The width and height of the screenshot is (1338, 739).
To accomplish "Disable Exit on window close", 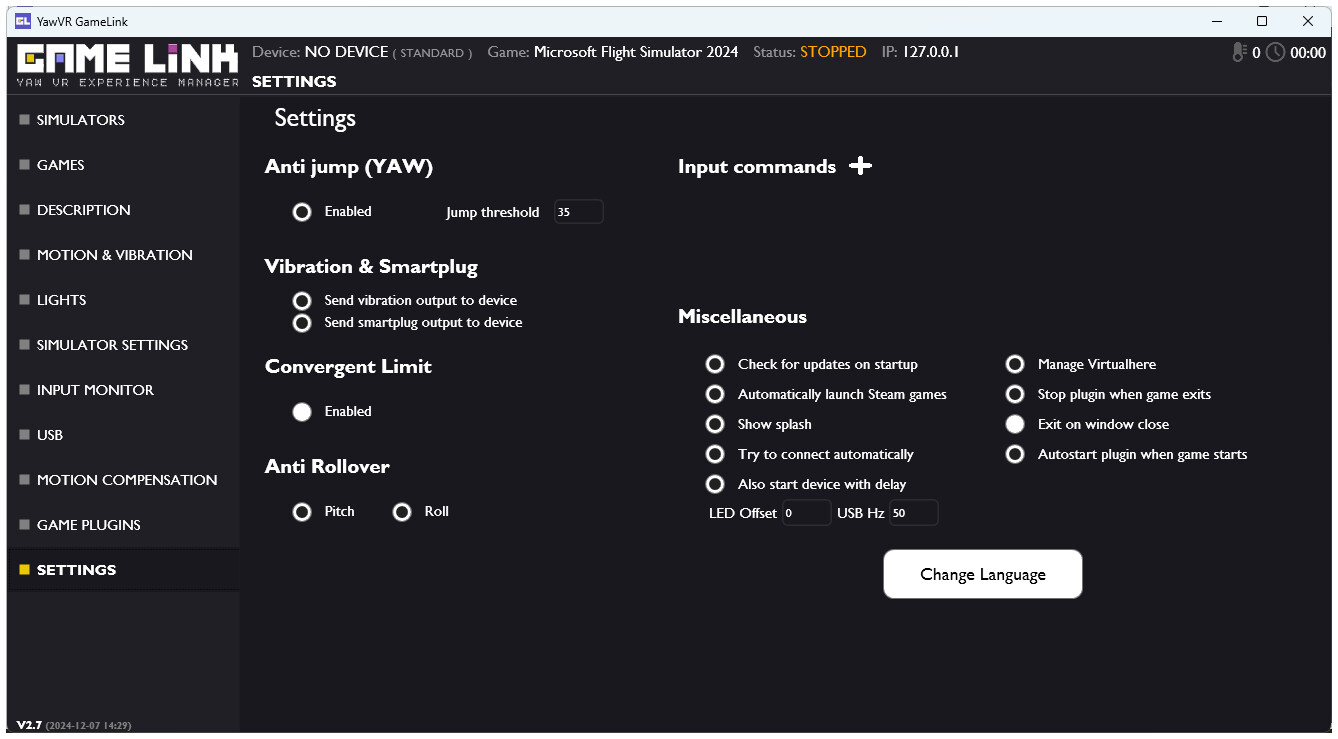I will point(1015,424).
